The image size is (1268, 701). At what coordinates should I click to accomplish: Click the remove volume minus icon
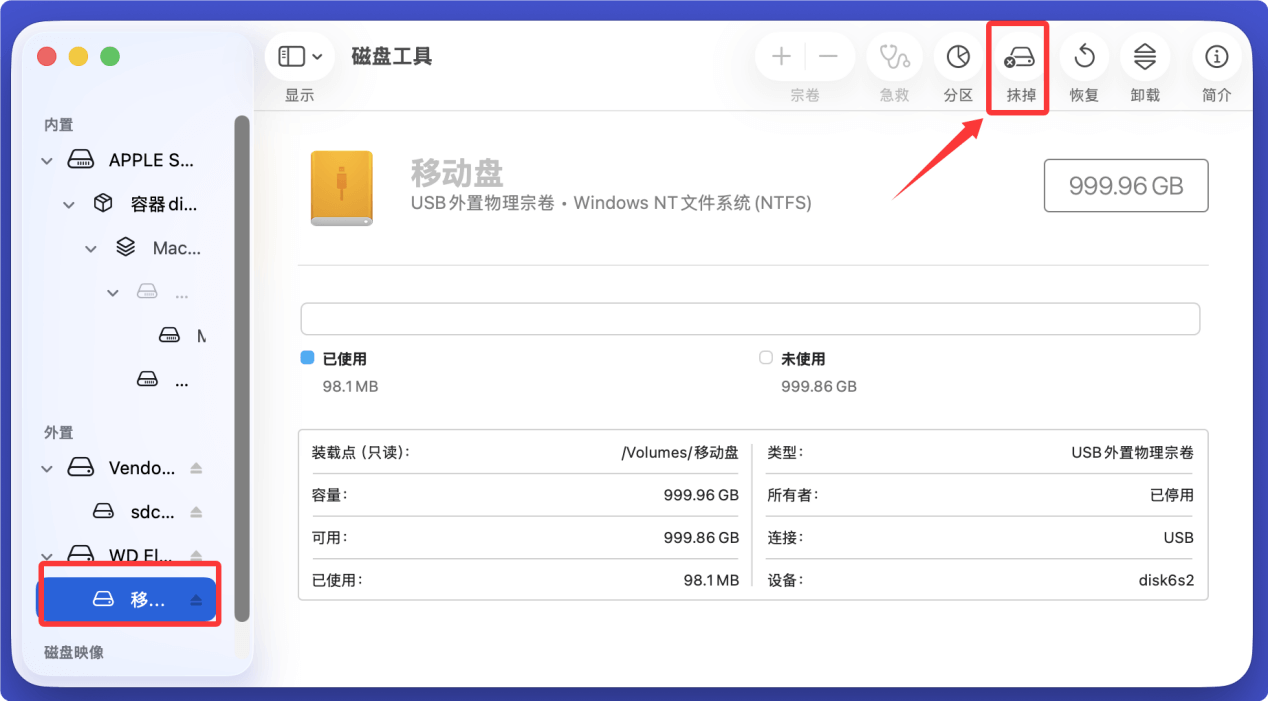[x=828, y=57]
